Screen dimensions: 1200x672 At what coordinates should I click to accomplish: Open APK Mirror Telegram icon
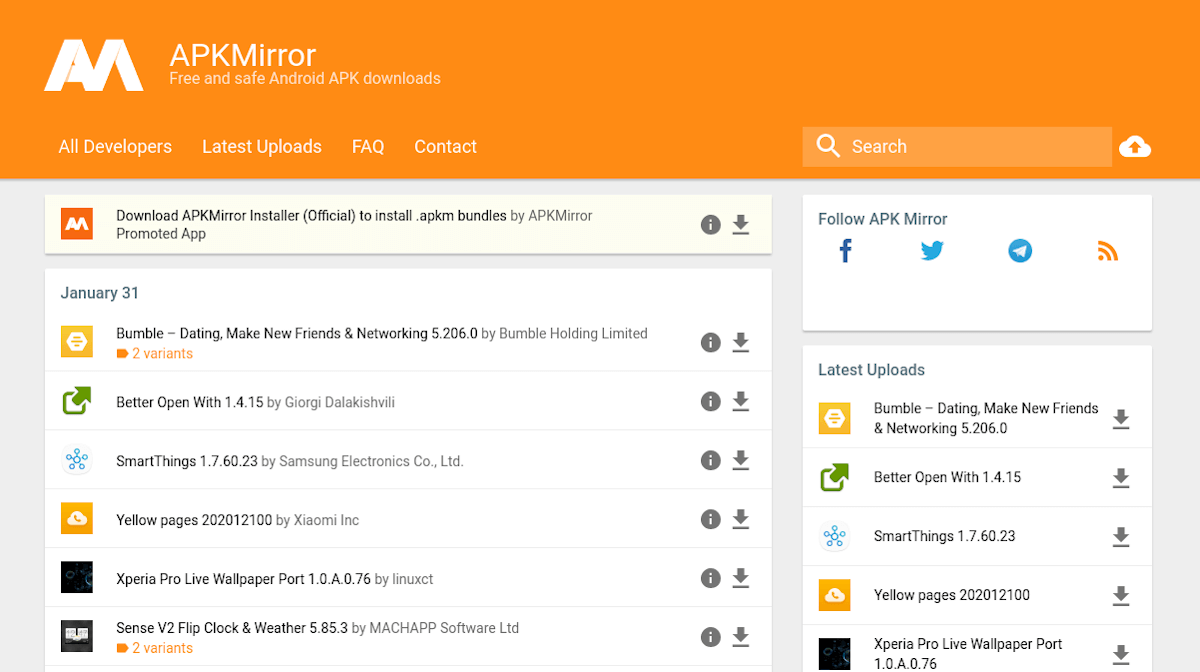[1020, 250]
